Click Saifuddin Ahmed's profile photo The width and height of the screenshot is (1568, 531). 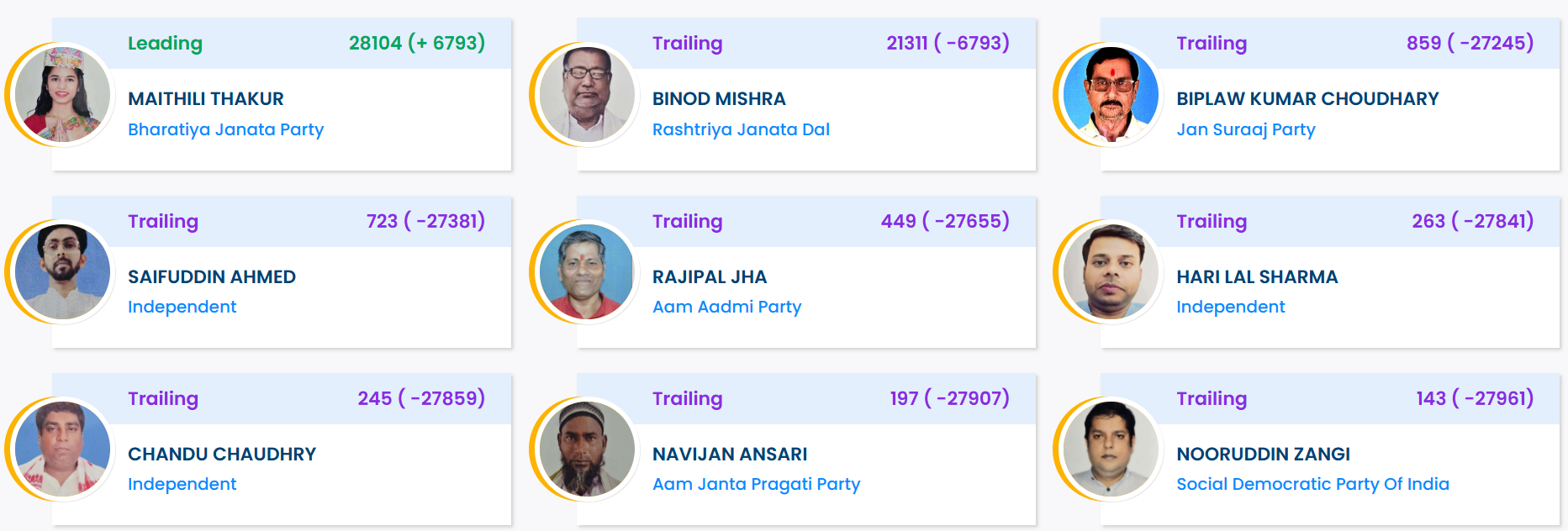[x=62, y=272]
